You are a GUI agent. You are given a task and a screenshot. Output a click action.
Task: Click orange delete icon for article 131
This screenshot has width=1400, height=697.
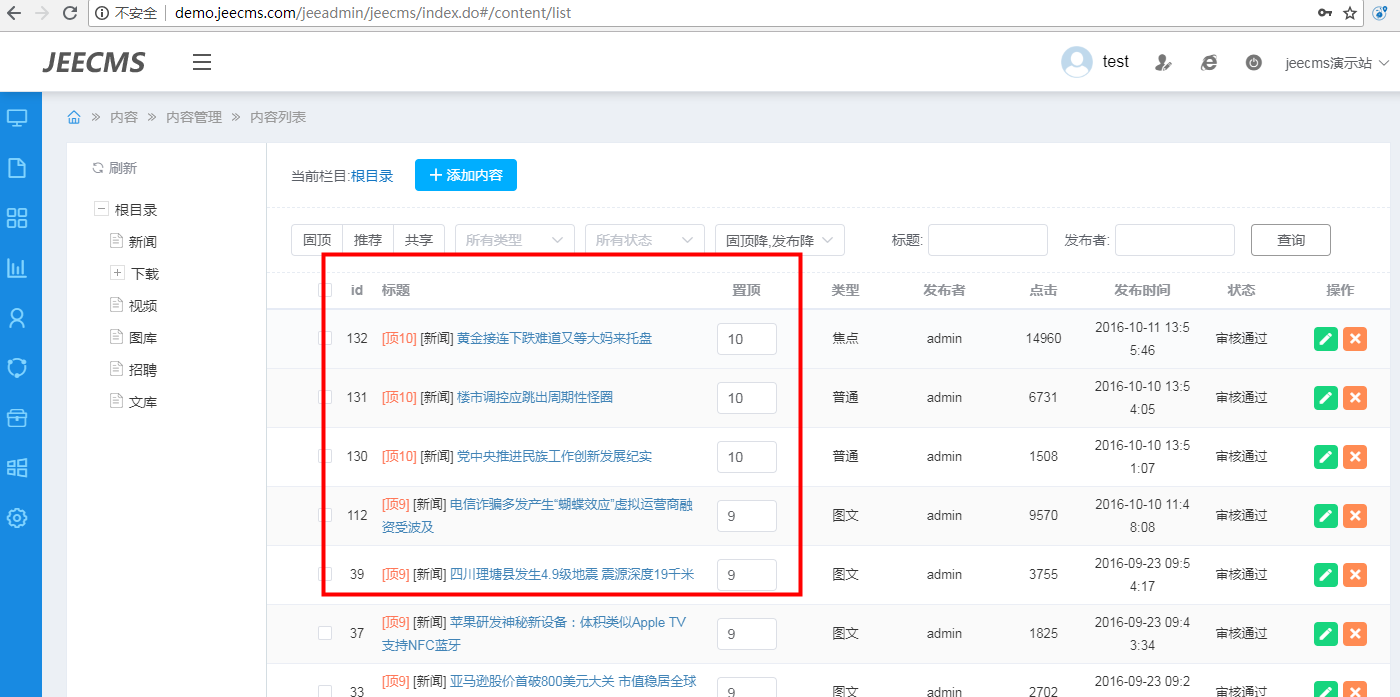(1355, 397)
